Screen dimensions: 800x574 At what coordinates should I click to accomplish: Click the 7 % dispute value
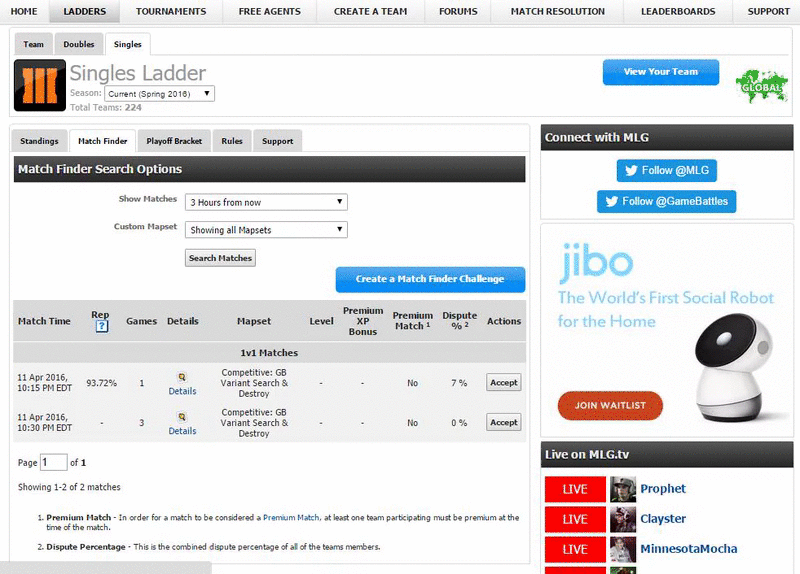(459, 383)
